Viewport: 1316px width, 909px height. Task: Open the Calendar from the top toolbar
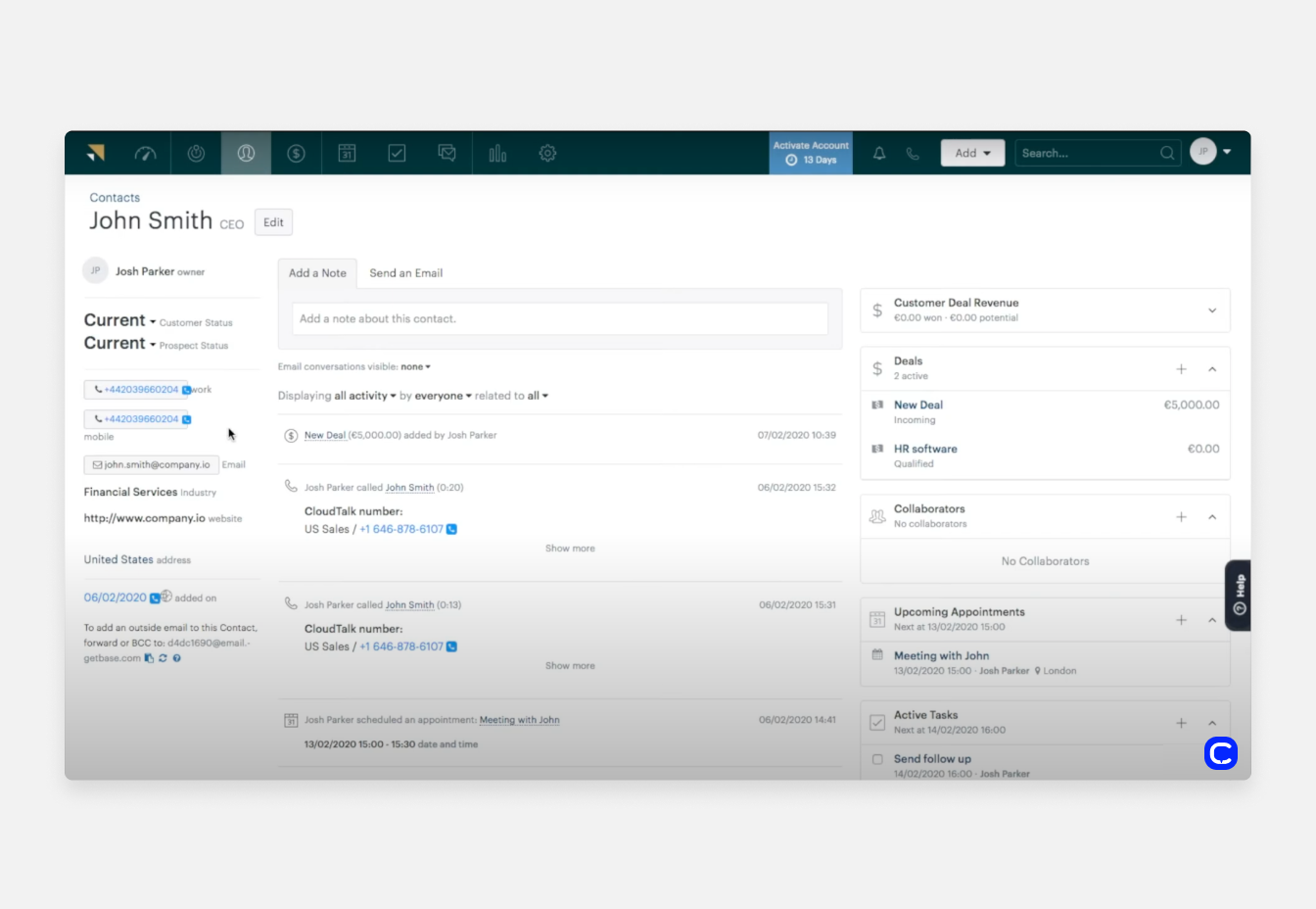347,153
